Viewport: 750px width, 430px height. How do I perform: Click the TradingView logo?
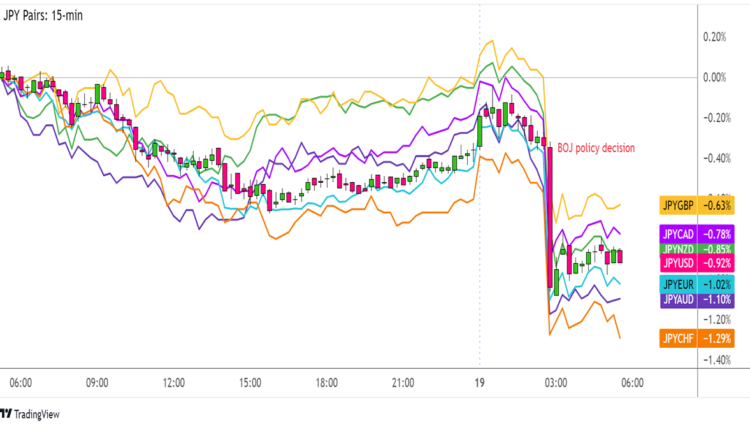(x=32, y=413)
